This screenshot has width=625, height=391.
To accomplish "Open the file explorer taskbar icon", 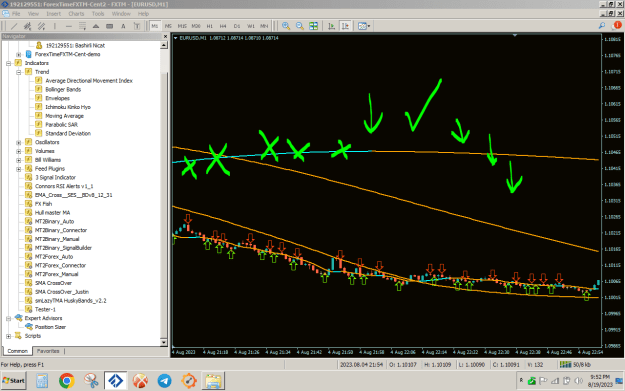I will coord(213,381).
